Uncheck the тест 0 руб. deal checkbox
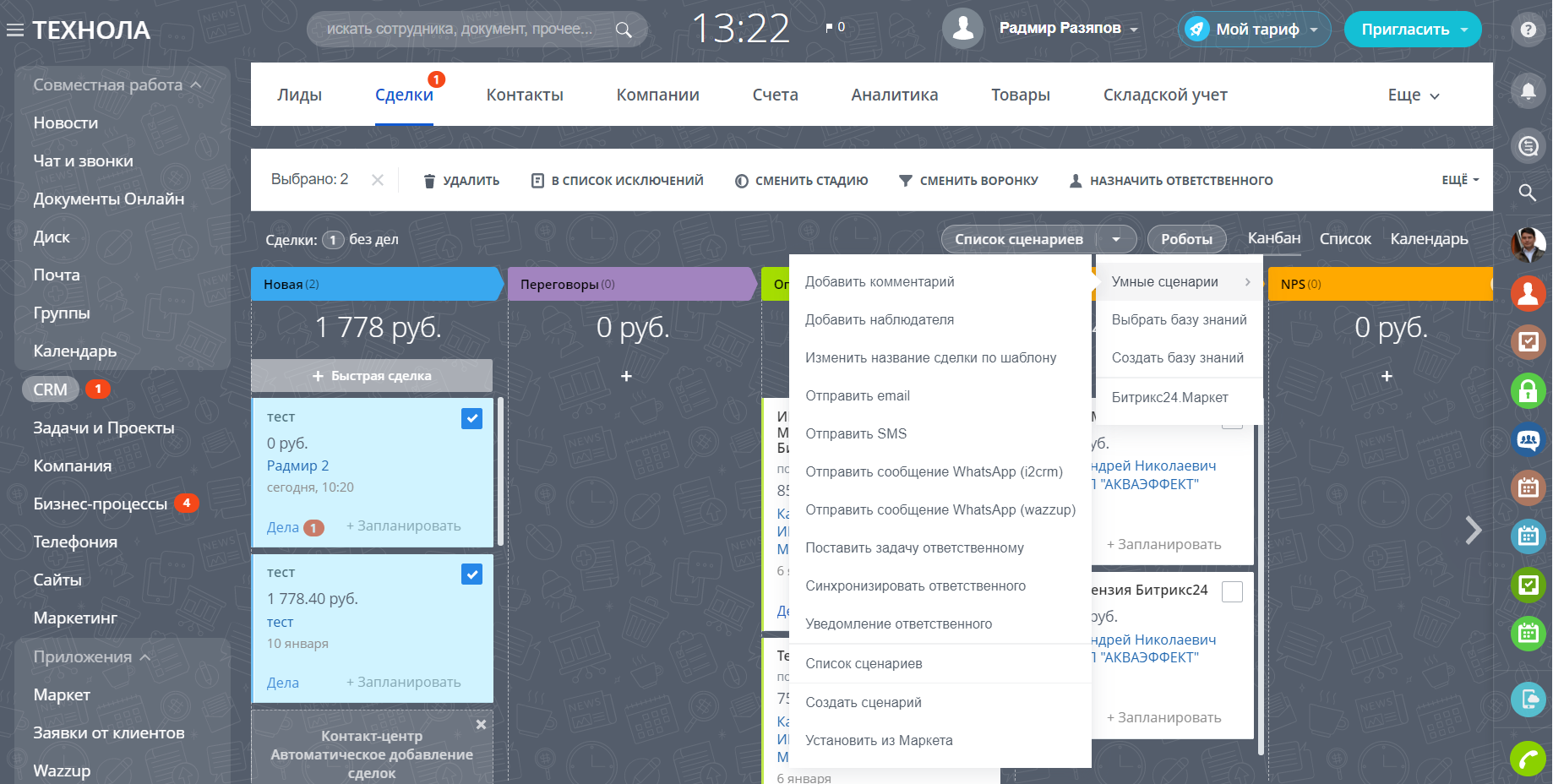 (x=472, y=418)
